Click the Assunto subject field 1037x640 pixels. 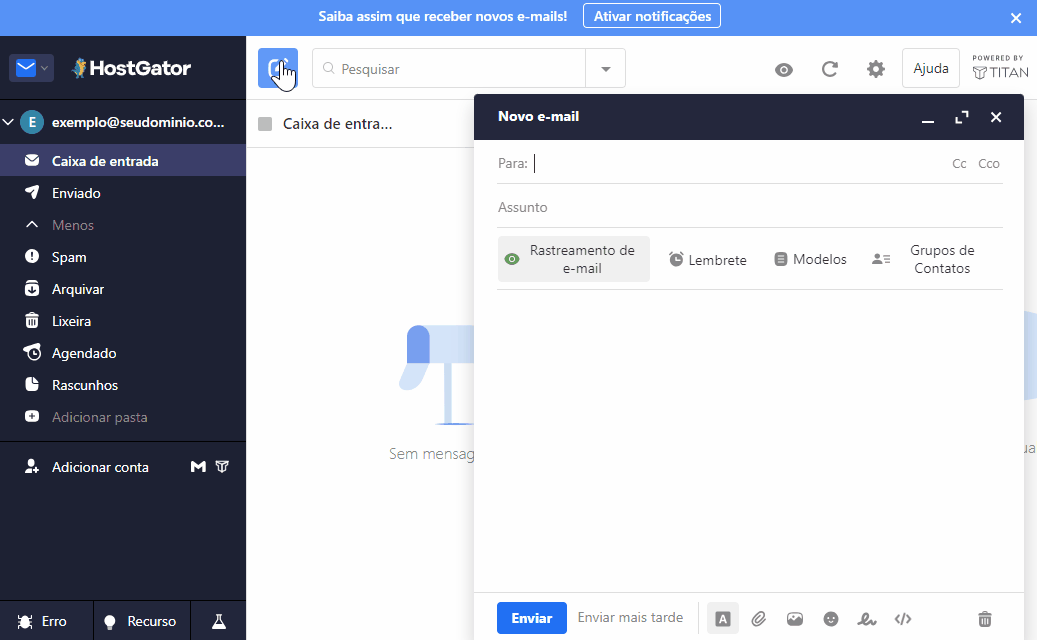(x=750, y=208)
